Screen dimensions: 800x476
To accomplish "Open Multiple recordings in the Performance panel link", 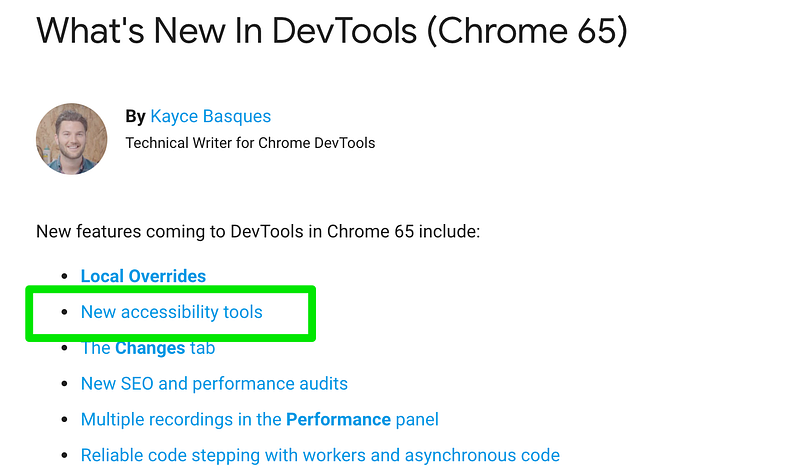I will click(260, 419).
